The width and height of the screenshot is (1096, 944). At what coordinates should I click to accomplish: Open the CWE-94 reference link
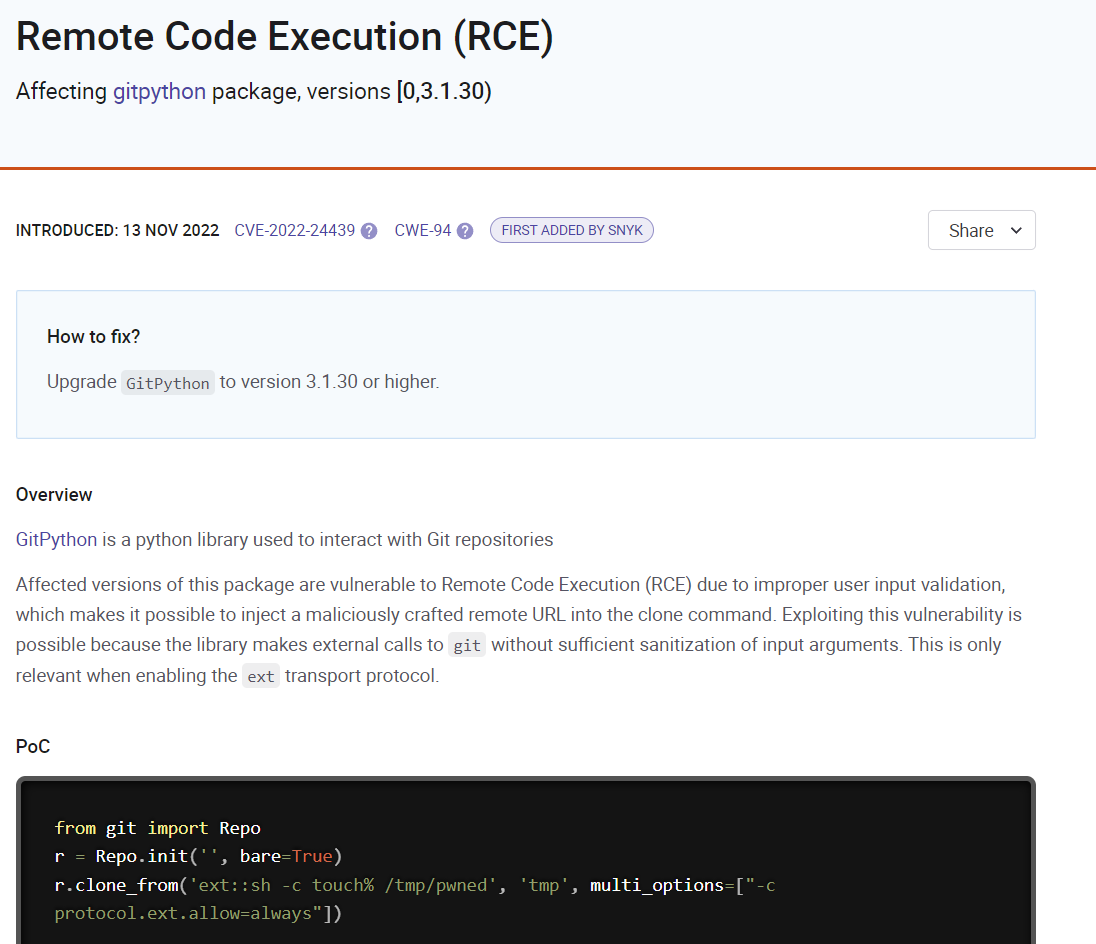(422, 230)
